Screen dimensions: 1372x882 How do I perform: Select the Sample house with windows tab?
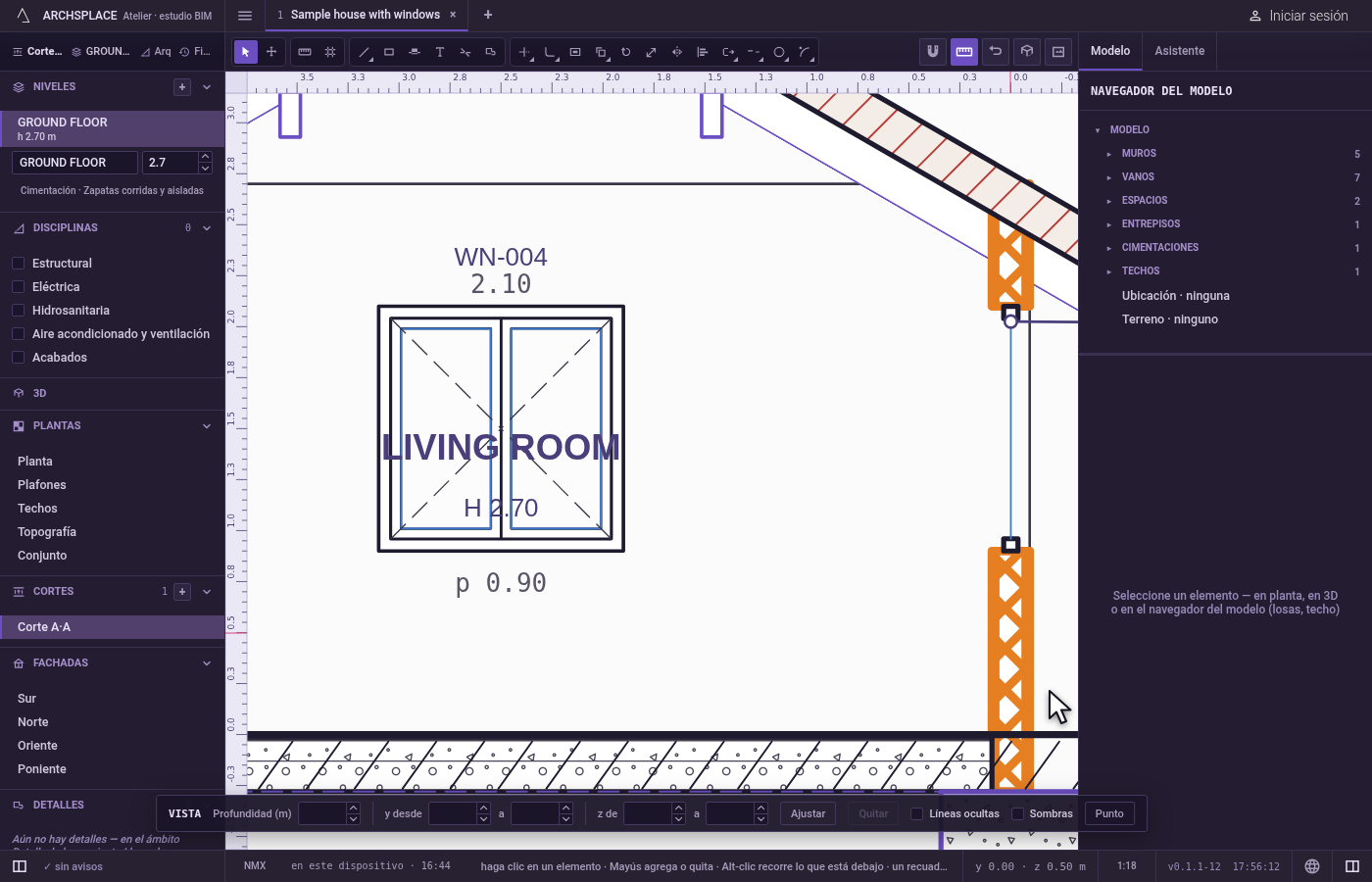[366, 15]
